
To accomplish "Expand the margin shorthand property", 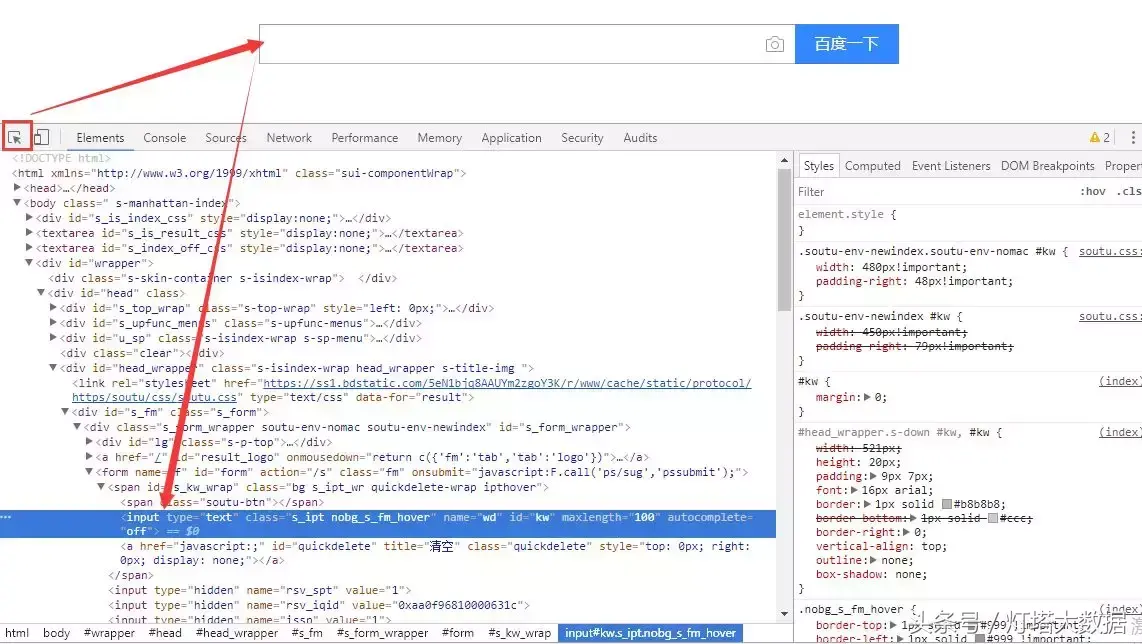I will click(x=867, y=397).
